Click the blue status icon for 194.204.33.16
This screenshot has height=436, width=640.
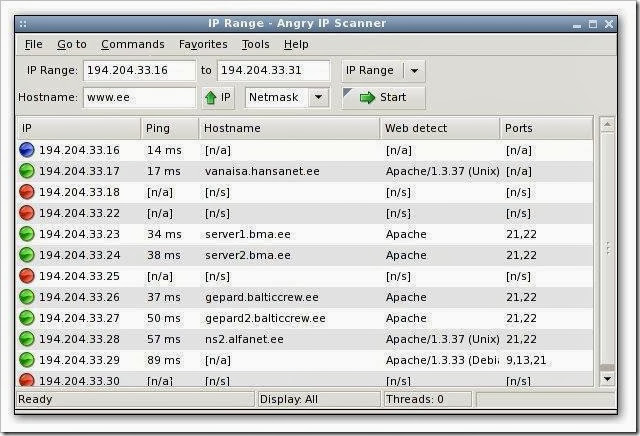pyautogui.click(x=27, y=150)
